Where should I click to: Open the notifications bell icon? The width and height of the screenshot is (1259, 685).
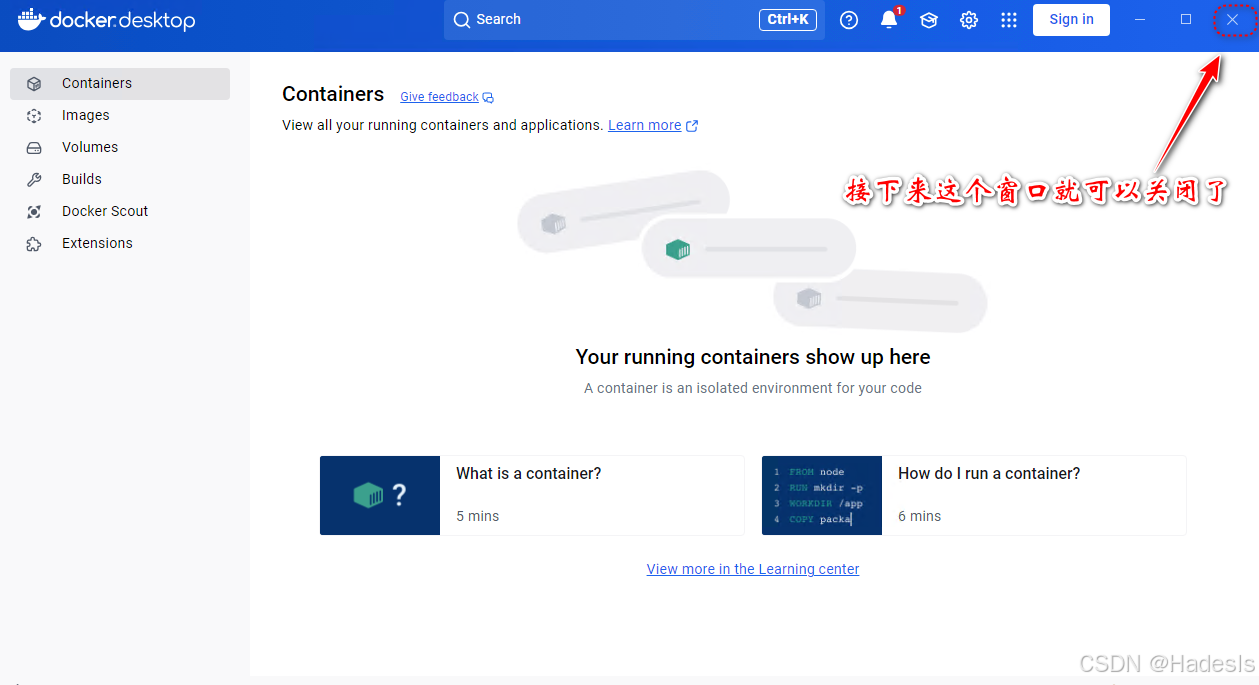pyautogui.click(x=889, y=20)
